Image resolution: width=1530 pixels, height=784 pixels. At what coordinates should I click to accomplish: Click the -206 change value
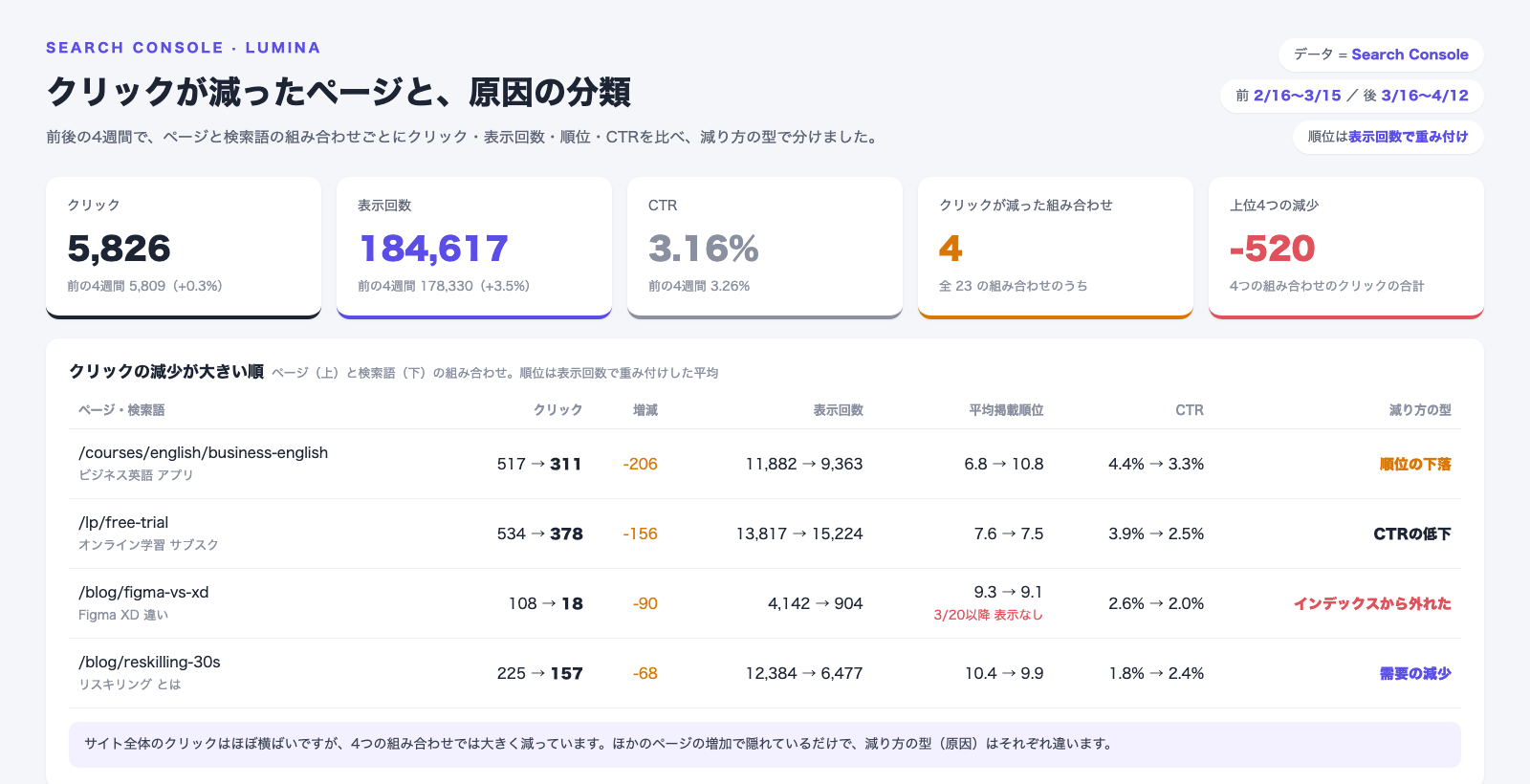pyautogui.click(x=640, y=464)
